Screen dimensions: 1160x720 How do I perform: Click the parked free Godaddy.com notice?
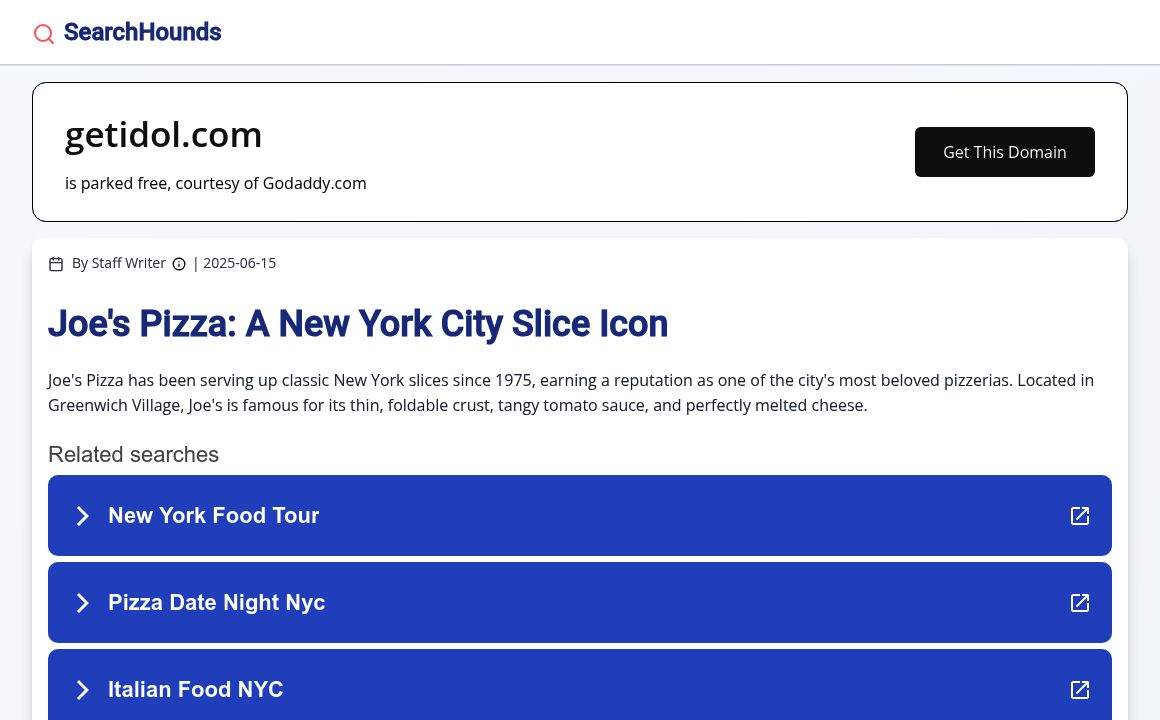click(x=216, y=183)
